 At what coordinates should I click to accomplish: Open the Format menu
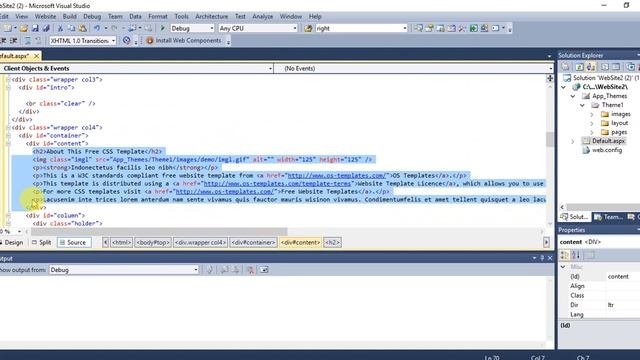[158, 16]
